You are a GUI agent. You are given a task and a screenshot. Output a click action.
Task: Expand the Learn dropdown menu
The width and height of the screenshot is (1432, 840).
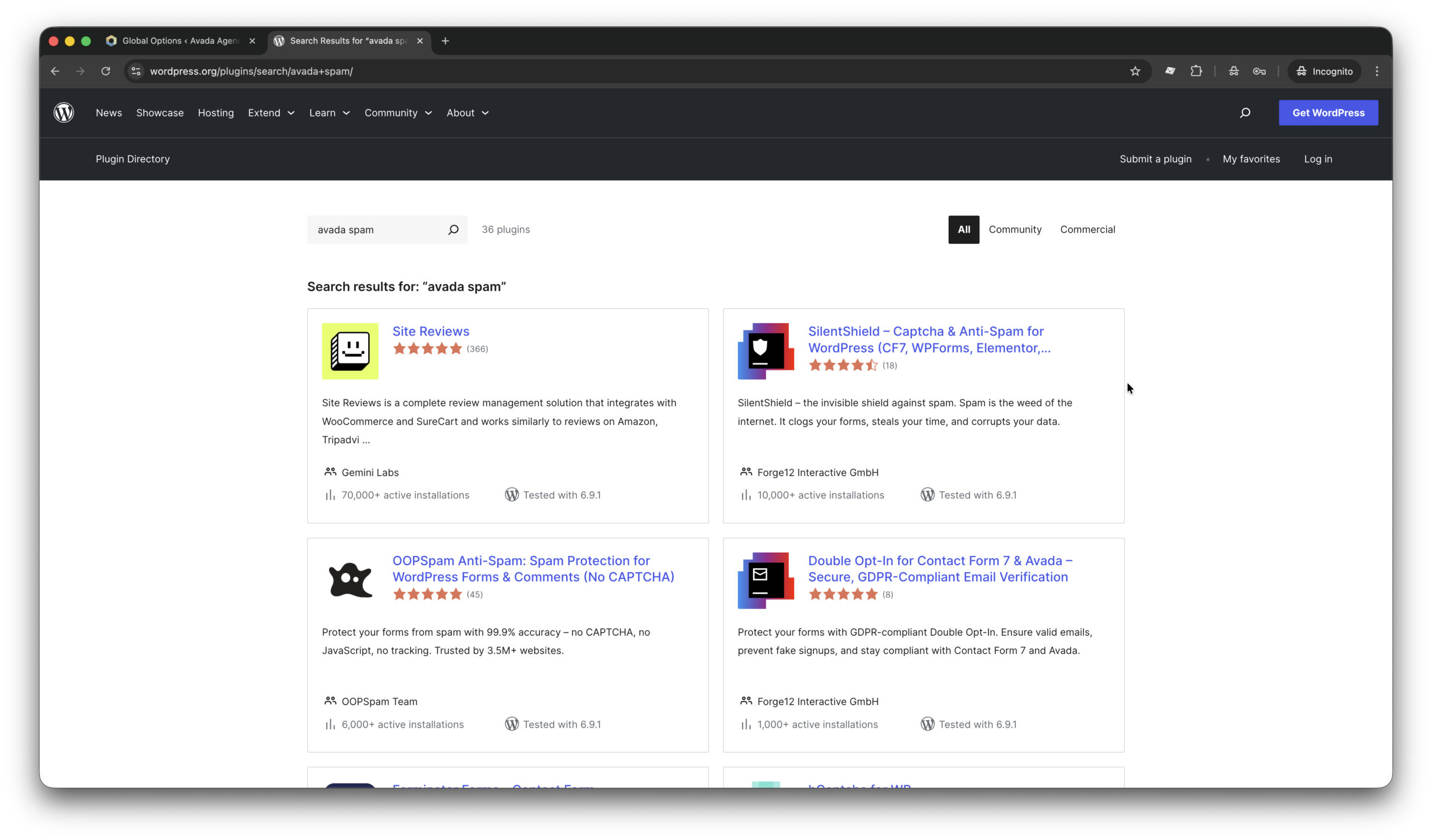click(329, 112)
